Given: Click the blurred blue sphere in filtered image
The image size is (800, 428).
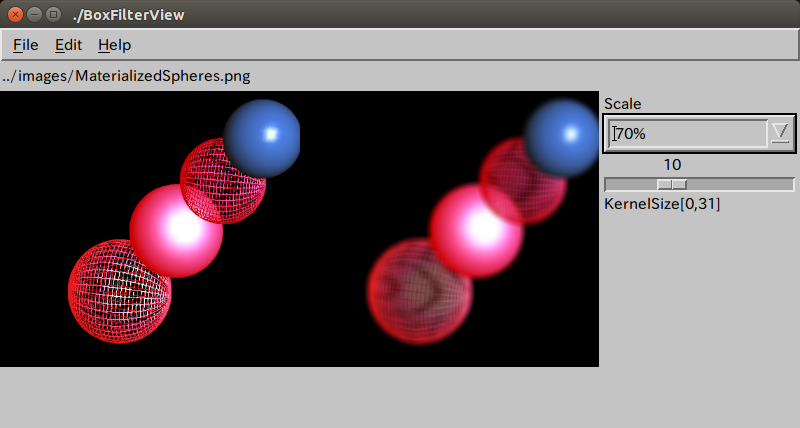Looking at the screenshot, I should click(x=561, y=138).
